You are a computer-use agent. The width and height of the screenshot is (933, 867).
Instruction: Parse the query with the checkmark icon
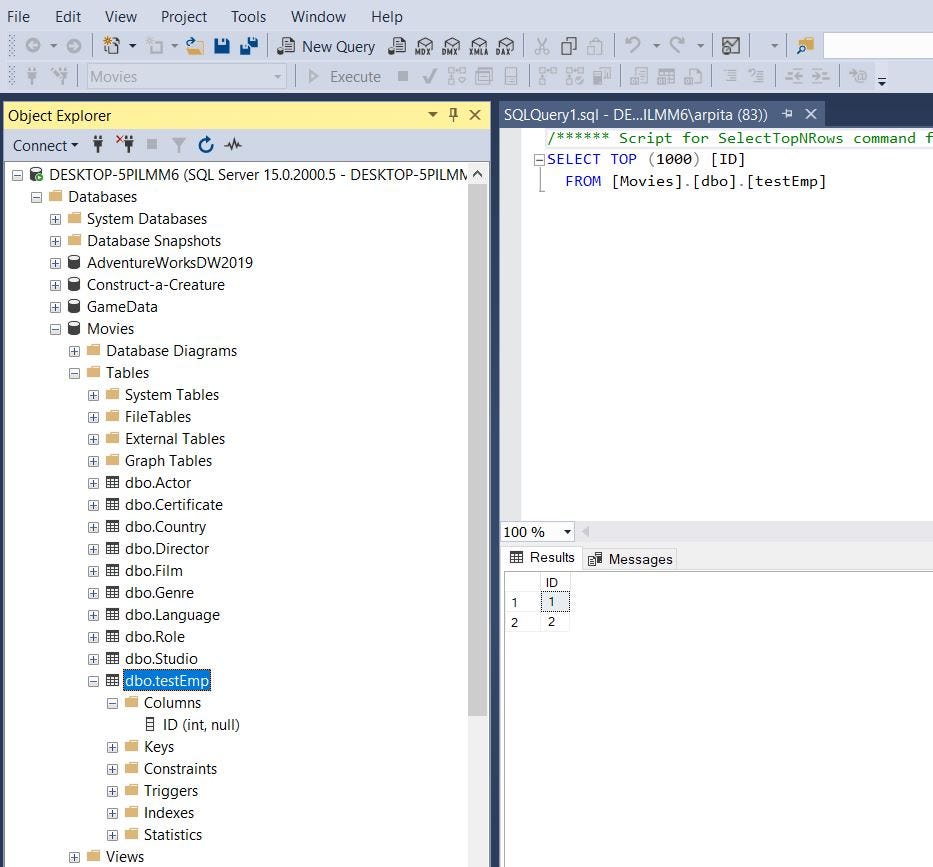pyautogui.click(x=430, y=76)
